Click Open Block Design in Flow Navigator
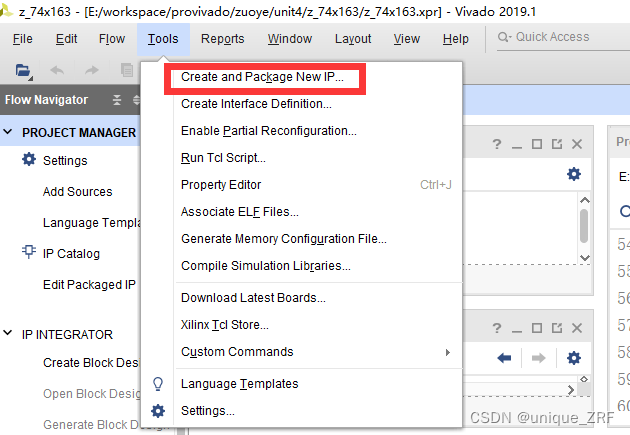630x435 pixels. coord(92,394)
